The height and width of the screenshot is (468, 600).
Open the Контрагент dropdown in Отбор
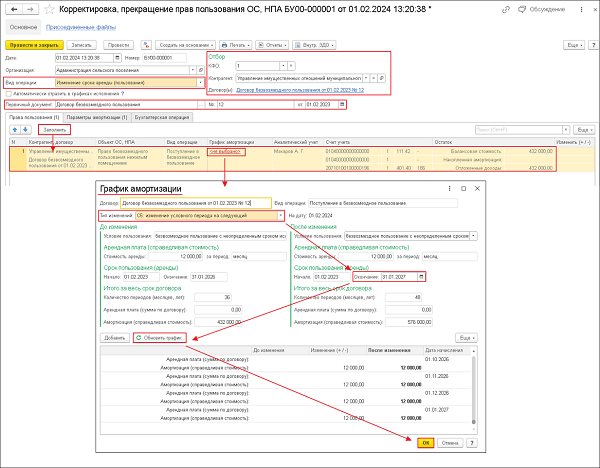[x=368, y=76]
